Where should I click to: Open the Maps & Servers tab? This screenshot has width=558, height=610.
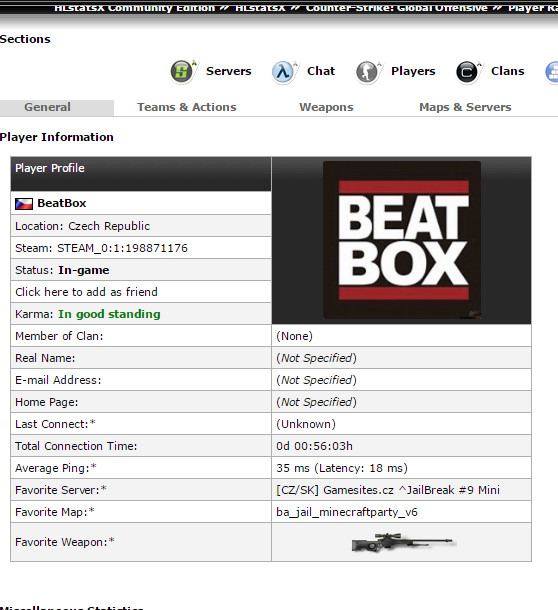tap(465, 107)
